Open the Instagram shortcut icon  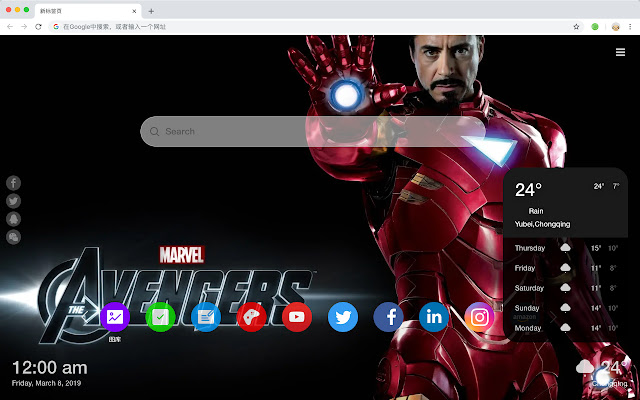pos(479,317)
